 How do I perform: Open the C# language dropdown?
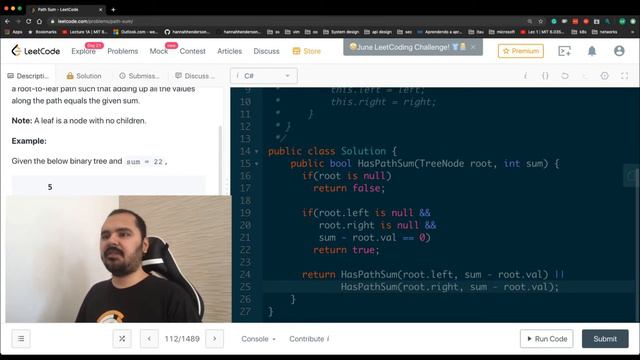264,76
